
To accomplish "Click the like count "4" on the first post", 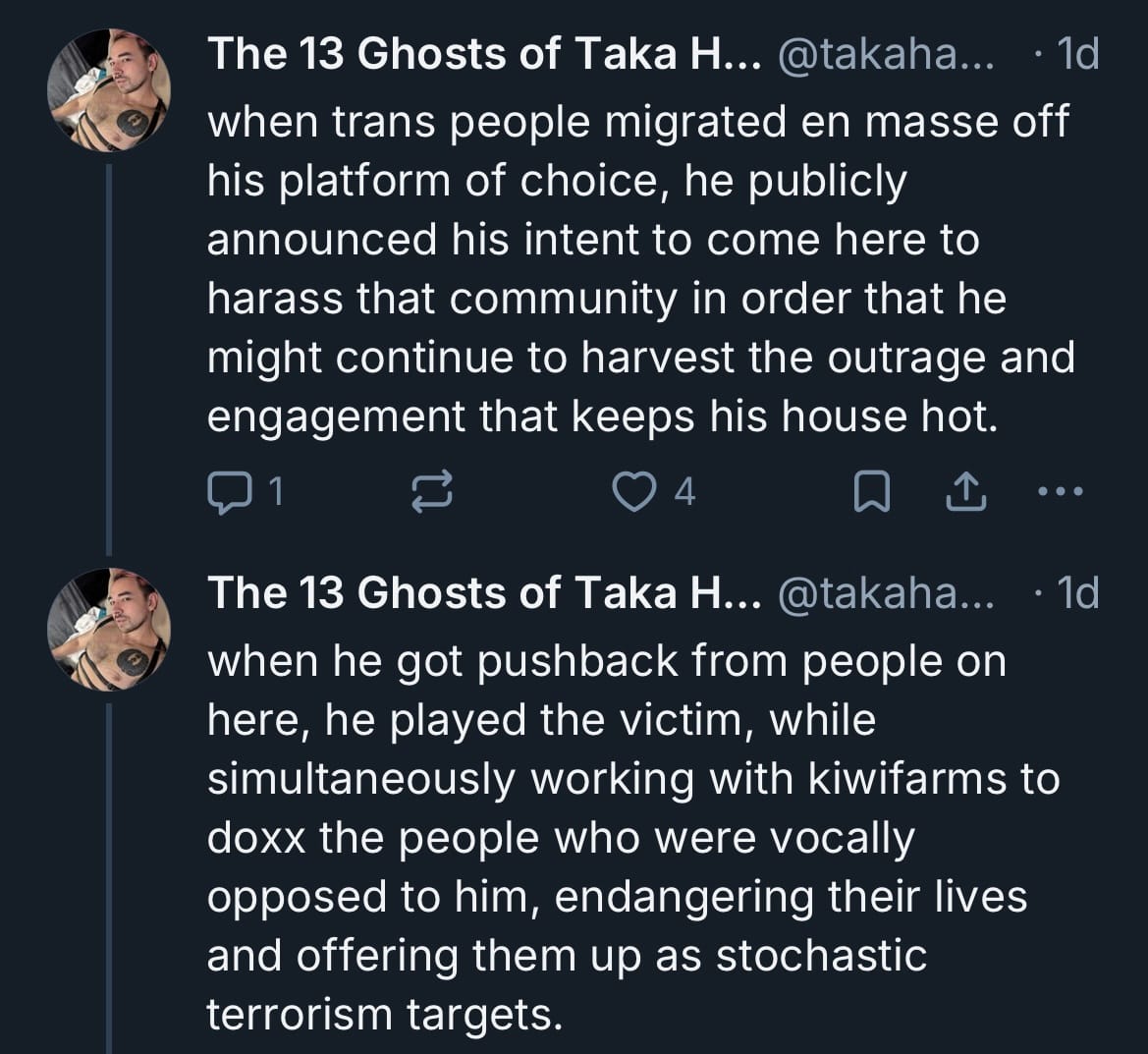I will tap(684, 492).
